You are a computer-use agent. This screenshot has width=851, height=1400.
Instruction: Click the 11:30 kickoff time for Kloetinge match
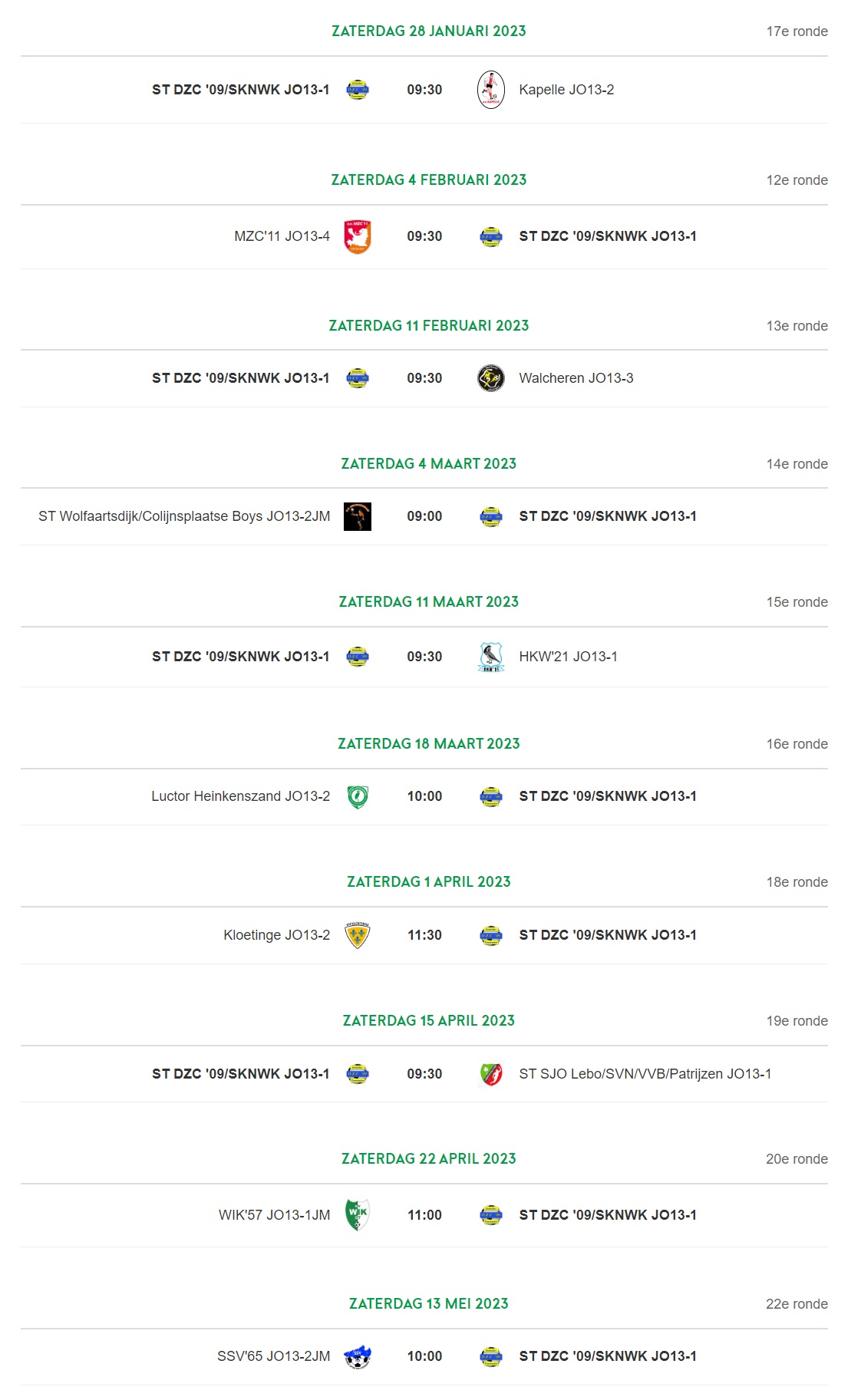(x=424, y=935)
